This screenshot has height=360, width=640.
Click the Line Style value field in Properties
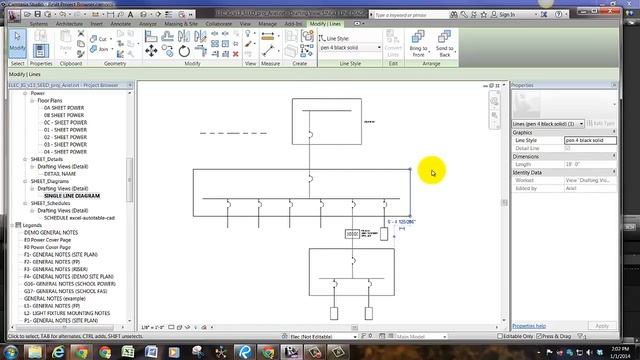pos(590,140)
